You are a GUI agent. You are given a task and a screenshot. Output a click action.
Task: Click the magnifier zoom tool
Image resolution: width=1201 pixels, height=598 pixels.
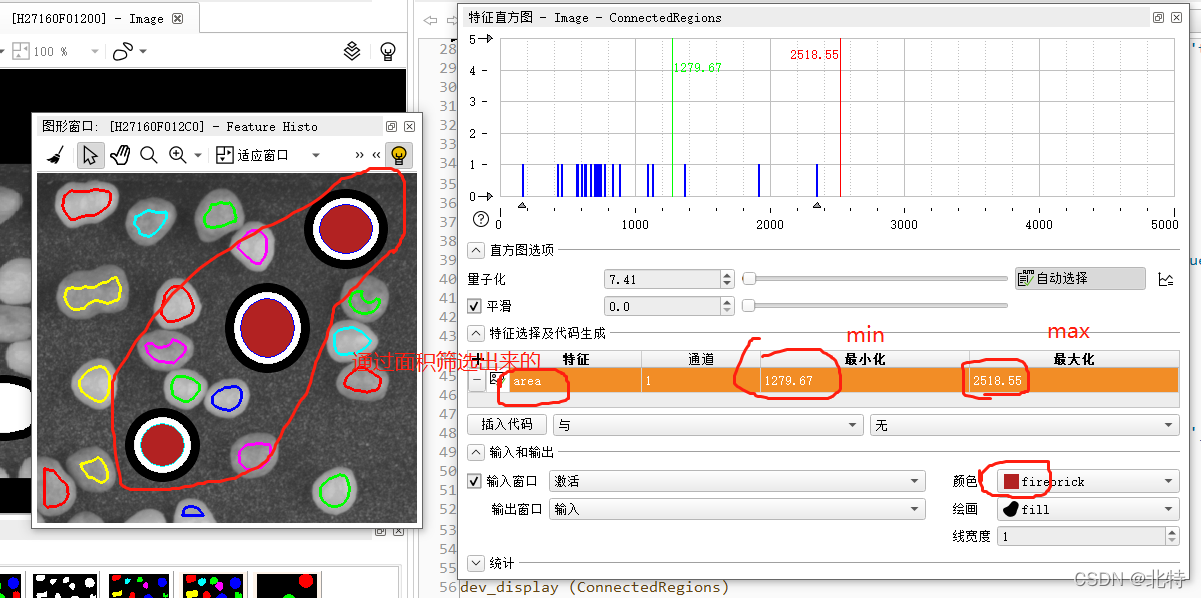(149, 155)
